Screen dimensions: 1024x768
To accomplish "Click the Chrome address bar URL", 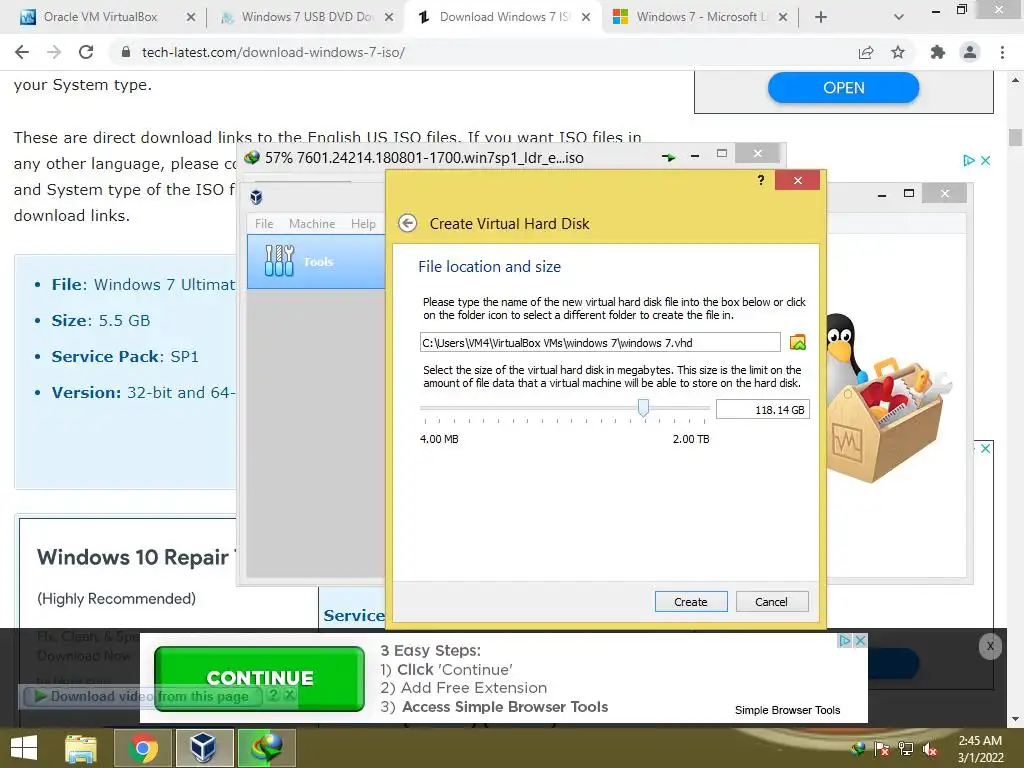I will pyautogui.click(x=273, y=52).
